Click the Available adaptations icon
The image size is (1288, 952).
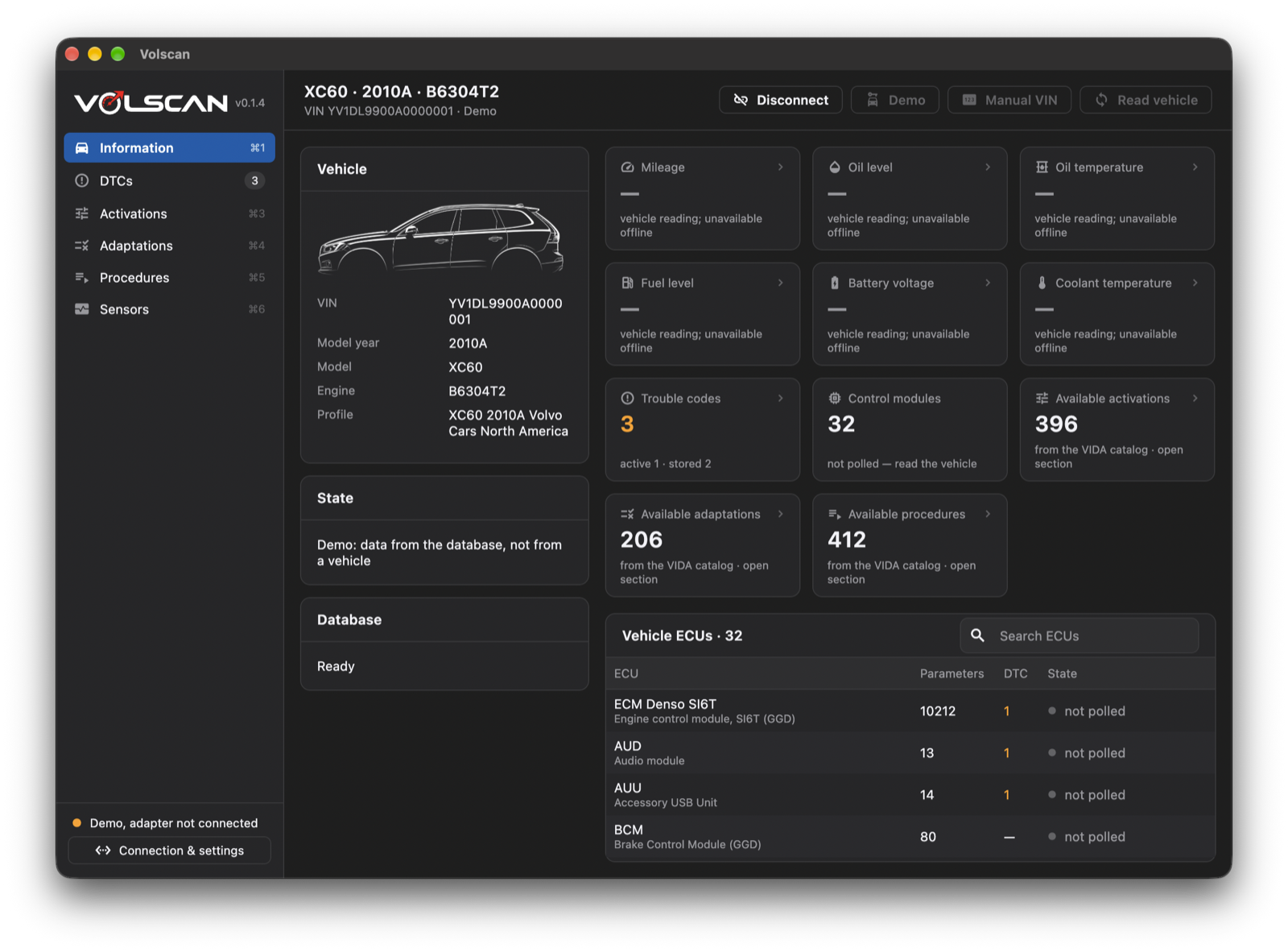click(627, 514)
